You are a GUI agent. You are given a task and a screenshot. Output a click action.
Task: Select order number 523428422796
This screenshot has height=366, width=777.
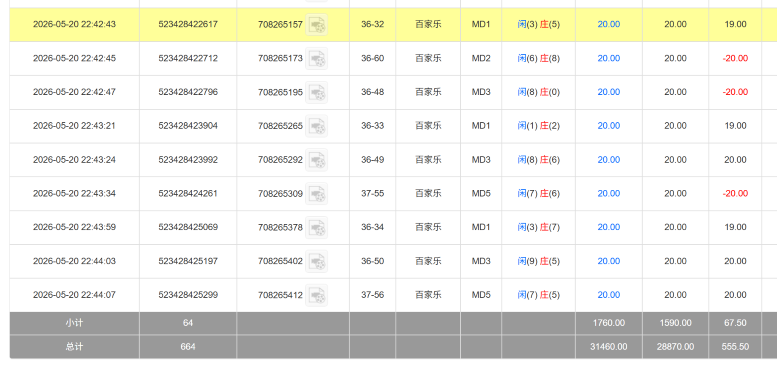(188, 92)
